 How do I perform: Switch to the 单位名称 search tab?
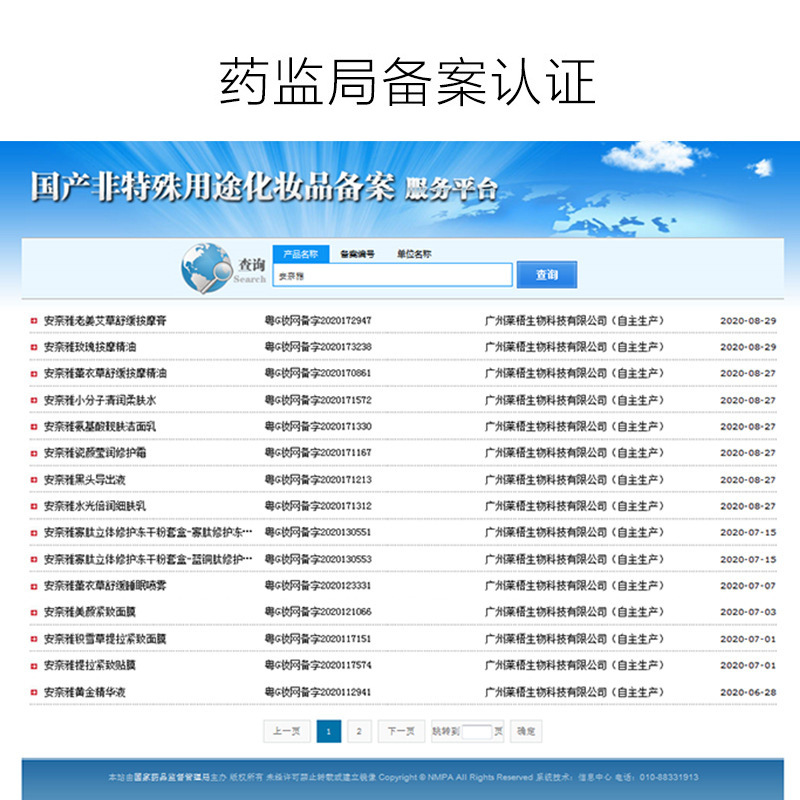414,254
